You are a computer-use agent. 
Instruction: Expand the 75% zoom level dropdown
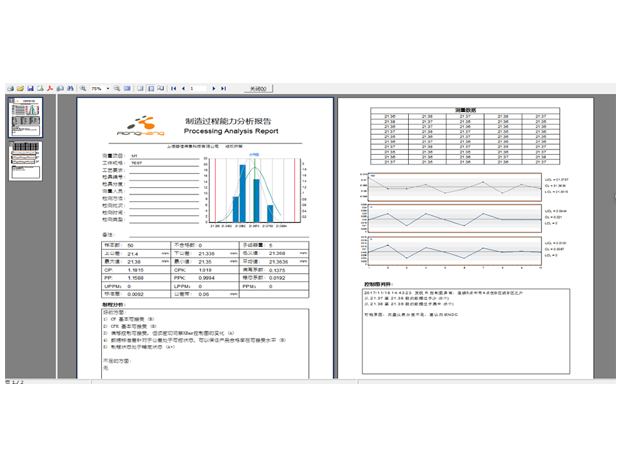coord(107,88)
